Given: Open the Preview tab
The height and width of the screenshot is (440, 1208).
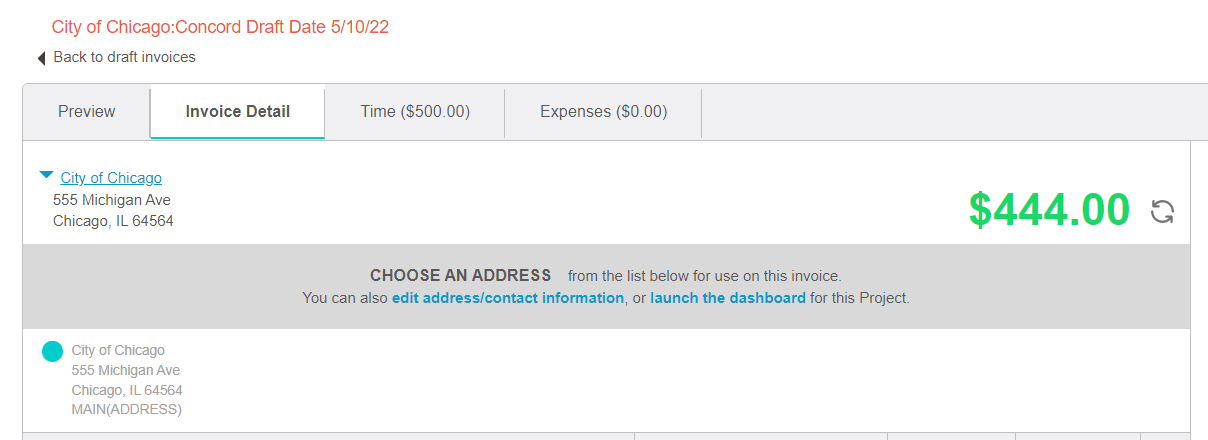Looking at the screenshot, I should 86,112.
